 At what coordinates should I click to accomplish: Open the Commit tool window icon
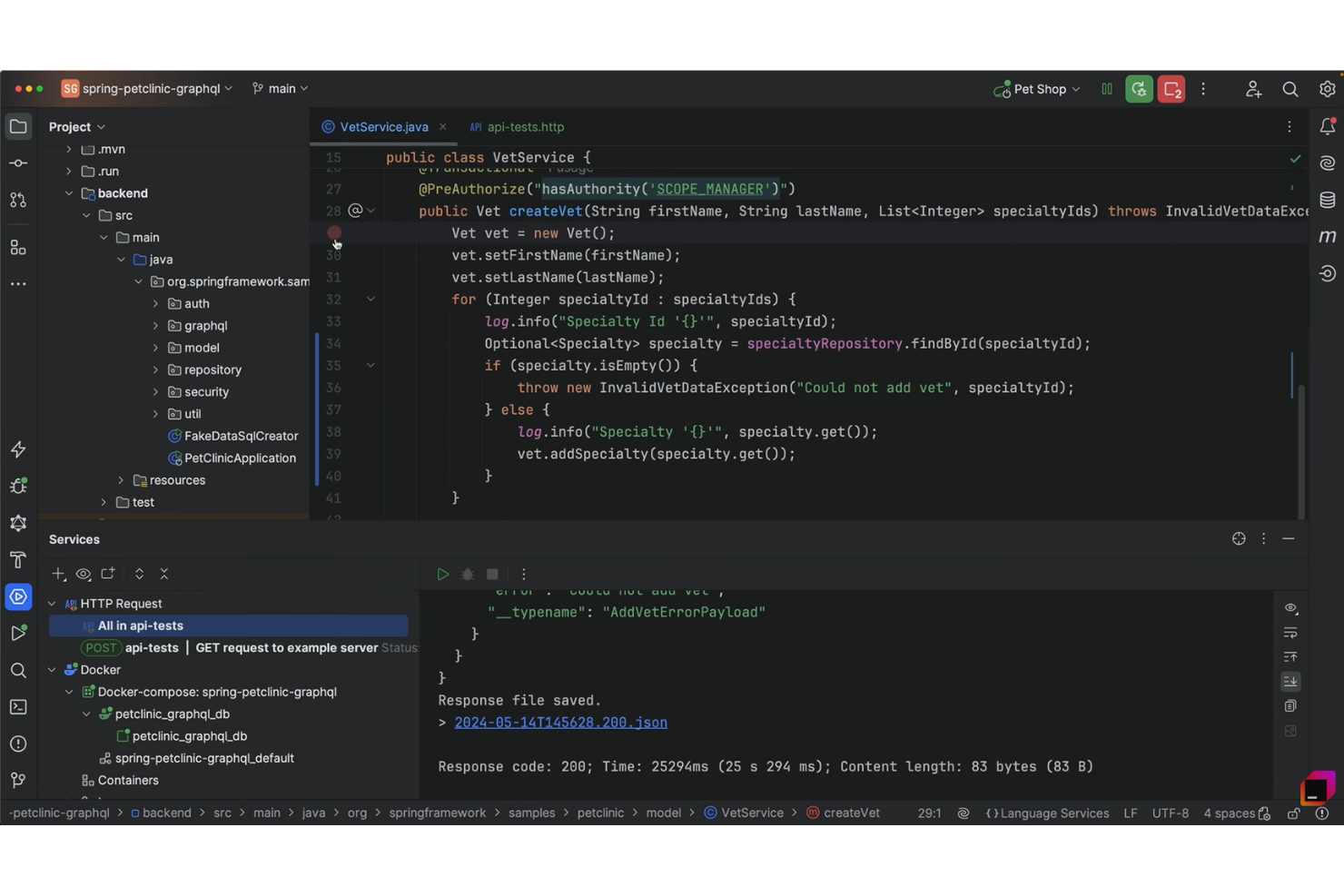[18, 163]
